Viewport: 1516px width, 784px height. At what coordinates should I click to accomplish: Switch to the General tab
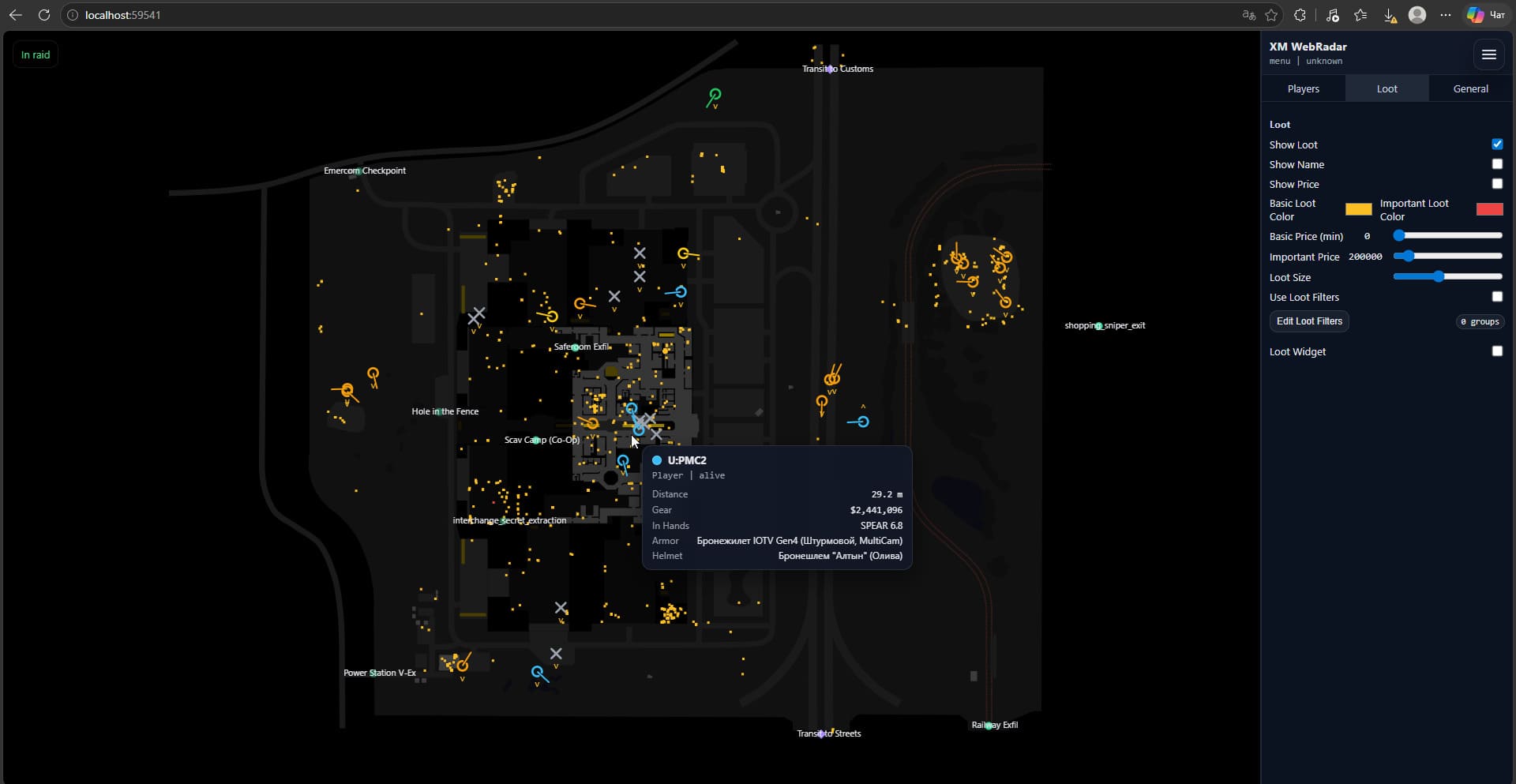point(1470,88)
